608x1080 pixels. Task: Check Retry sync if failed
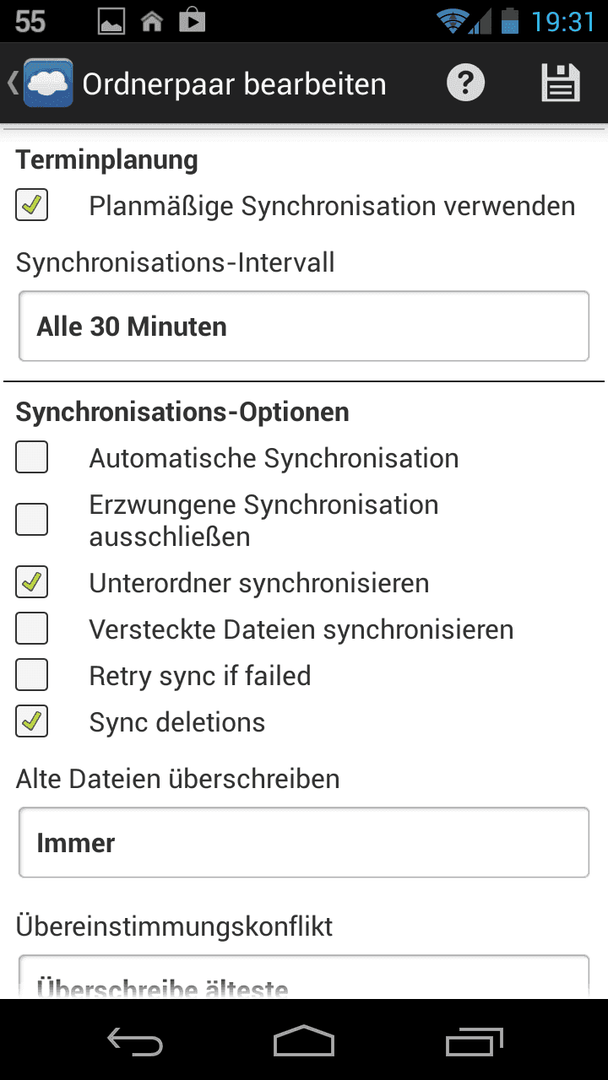pyautogui.click(x=32, y=674)
